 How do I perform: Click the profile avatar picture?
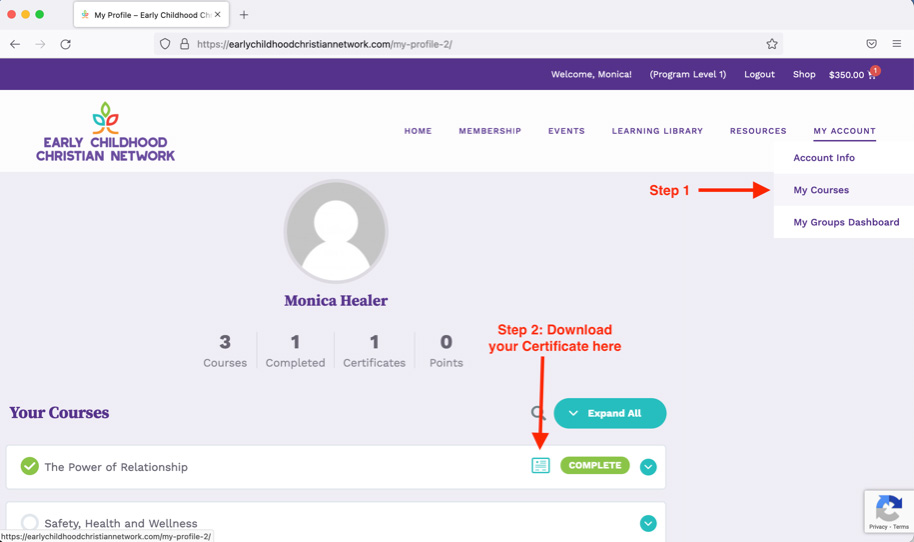(x=336, y=232)
